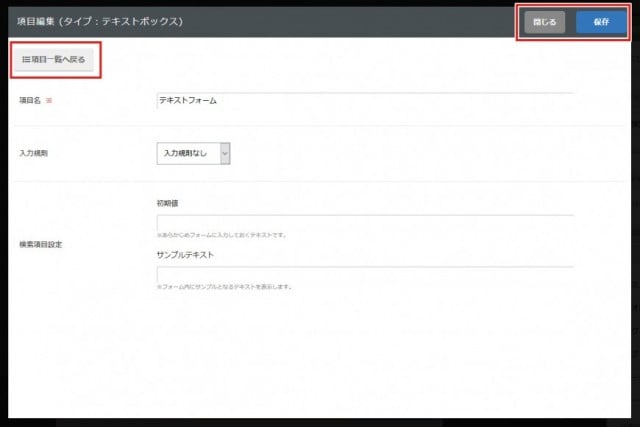Click the 初期値 heading text
The height and width of the screenshot is (427, 640).
[x=167, y=203]
